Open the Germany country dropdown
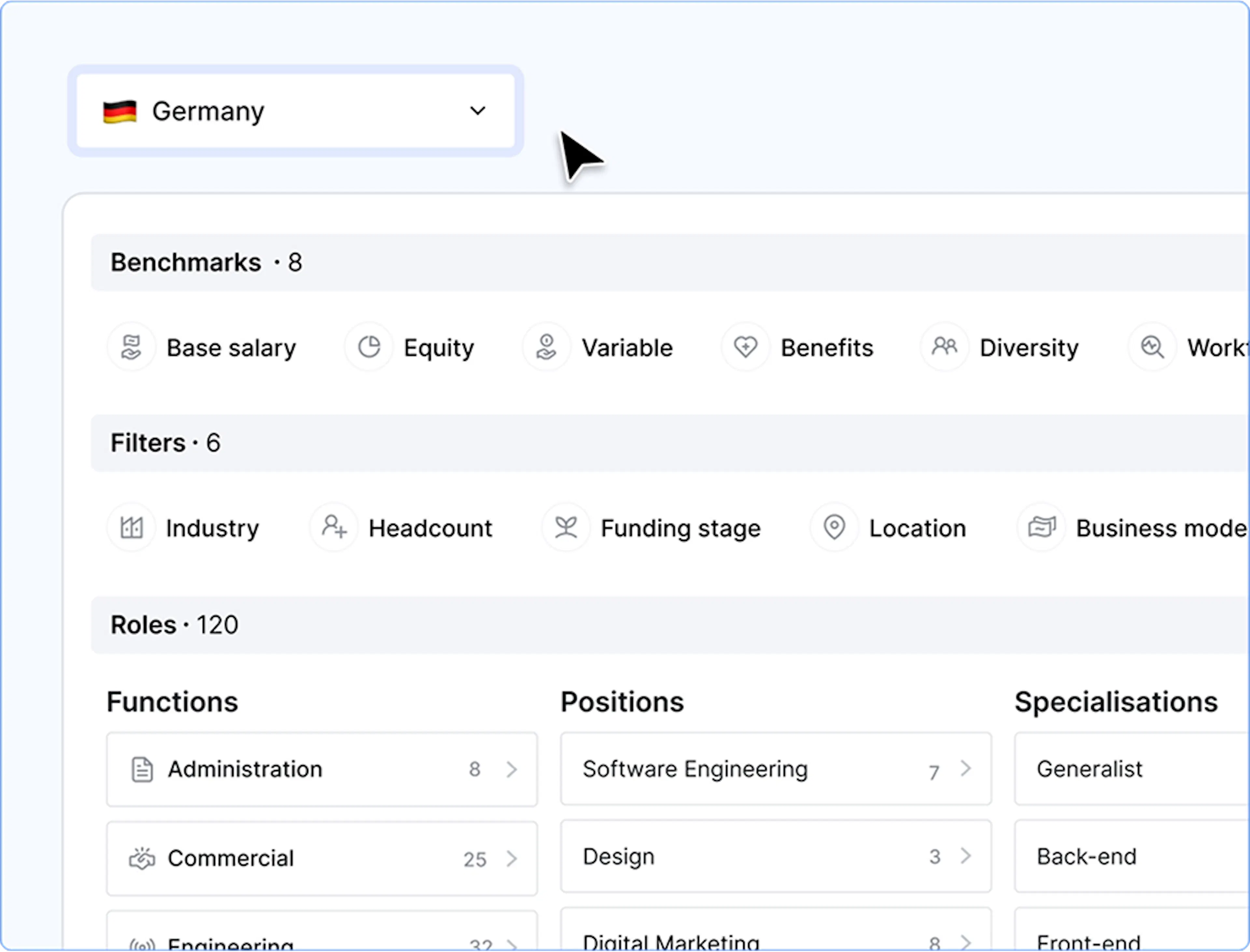Image resolution: width=1250 pixels, height=952 pixels. (295, 111)
